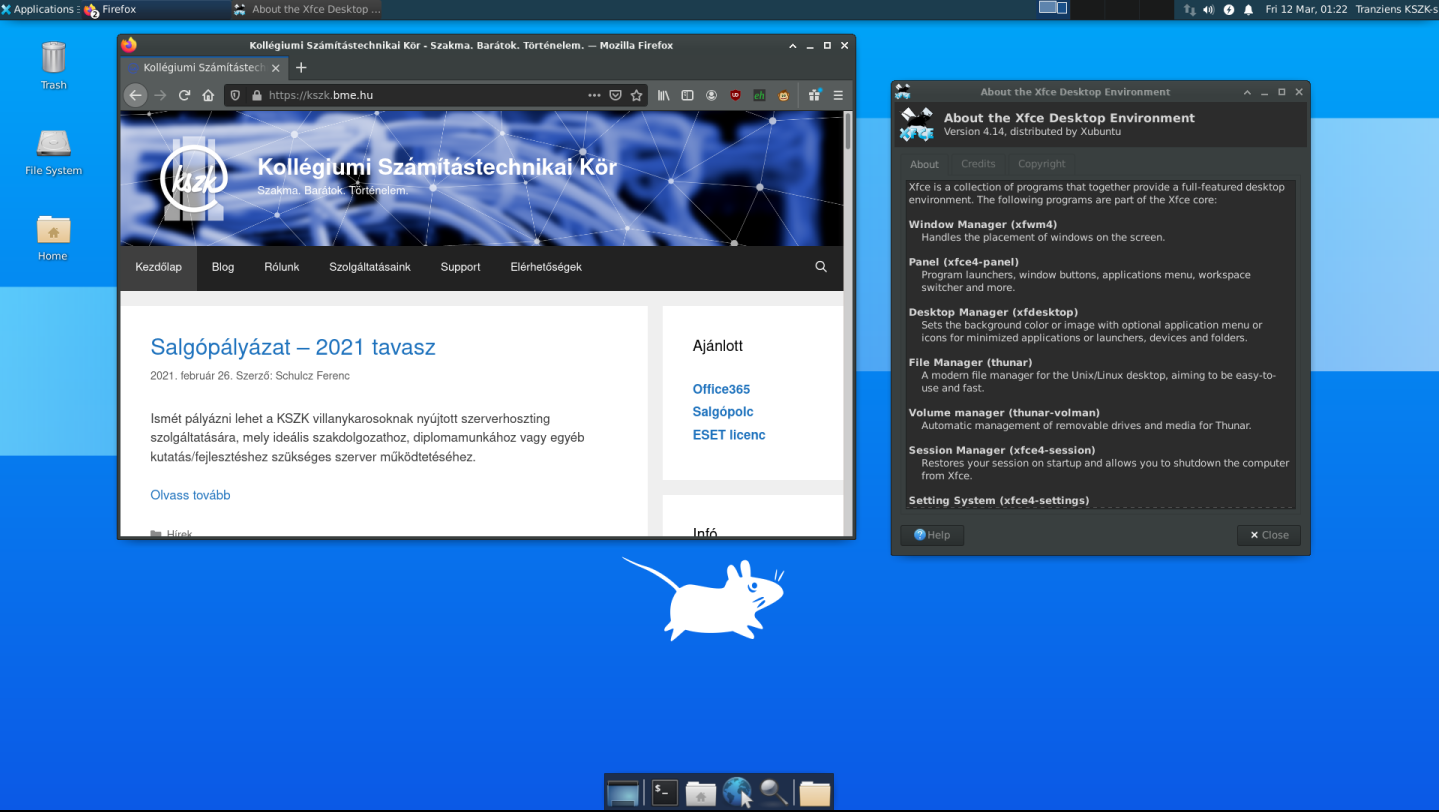Toggle Firefox sidebar view

pos(688,95)
